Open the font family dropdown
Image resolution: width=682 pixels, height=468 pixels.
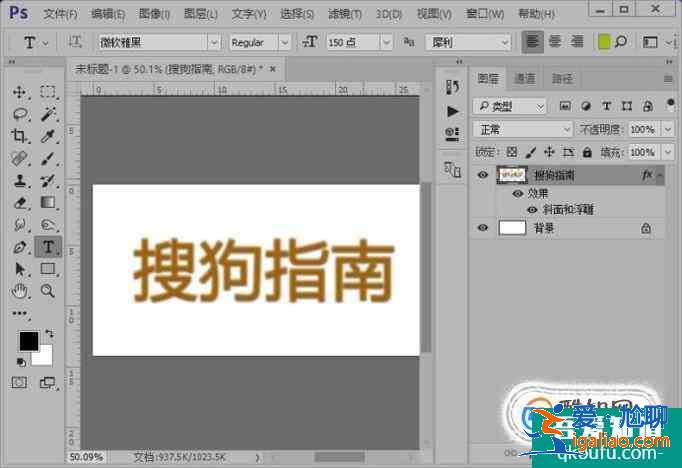[214, 43]
